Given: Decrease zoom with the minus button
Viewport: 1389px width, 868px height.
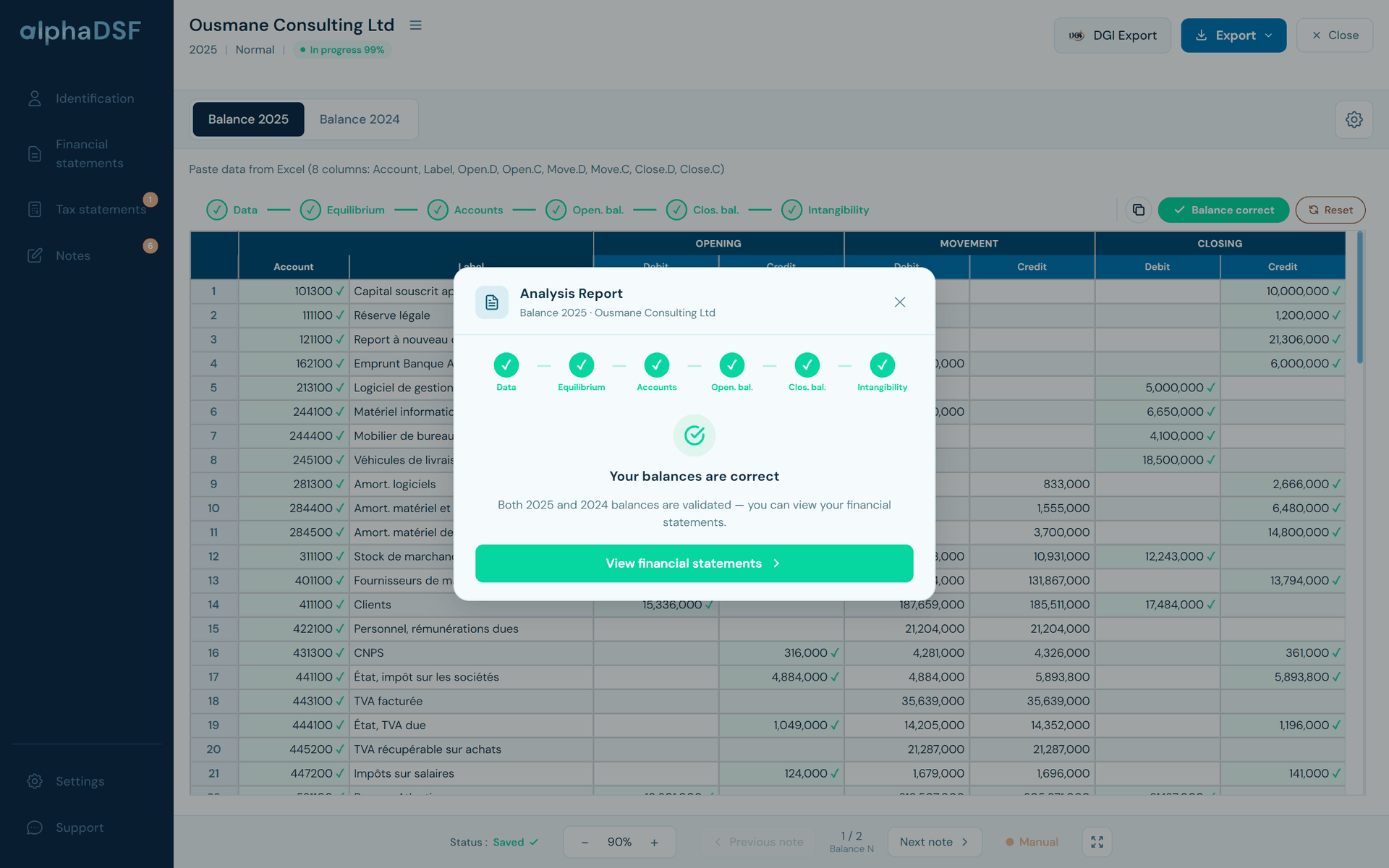Looking at the screenshot, I should click(585, 842).
